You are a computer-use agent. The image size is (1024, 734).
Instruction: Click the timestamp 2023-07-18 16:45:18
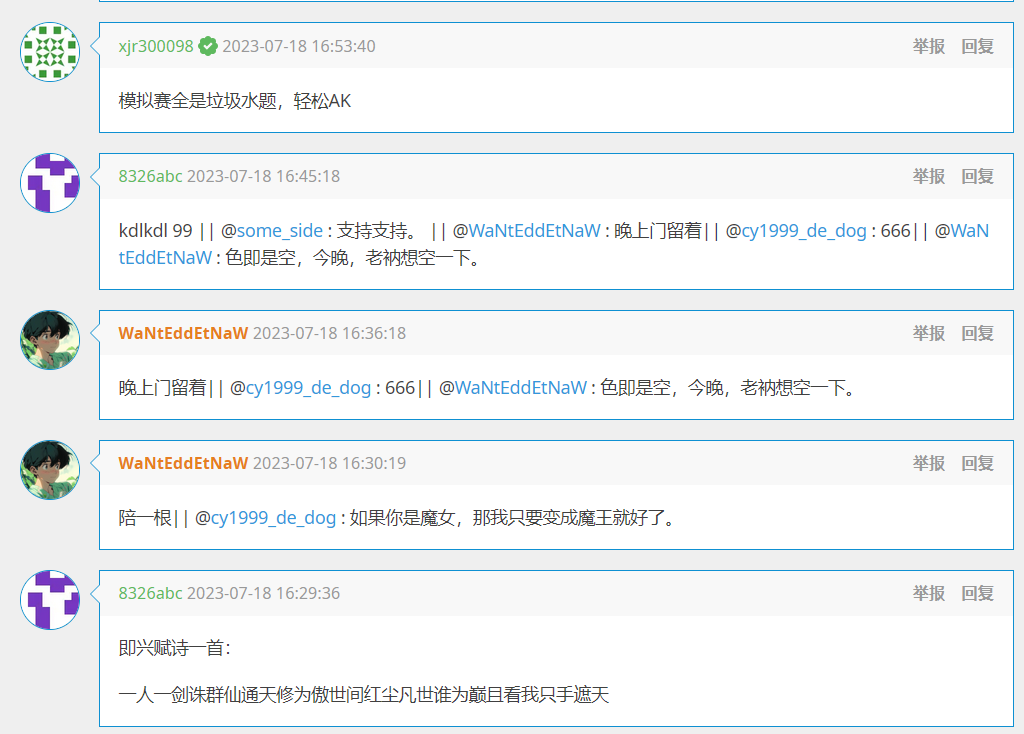click(263, 176)
